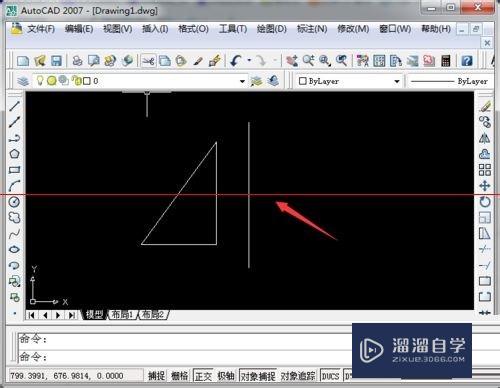Toggle 对象捕捉 object snap in status bar
500x388 pixels.
tap(258, 376)
